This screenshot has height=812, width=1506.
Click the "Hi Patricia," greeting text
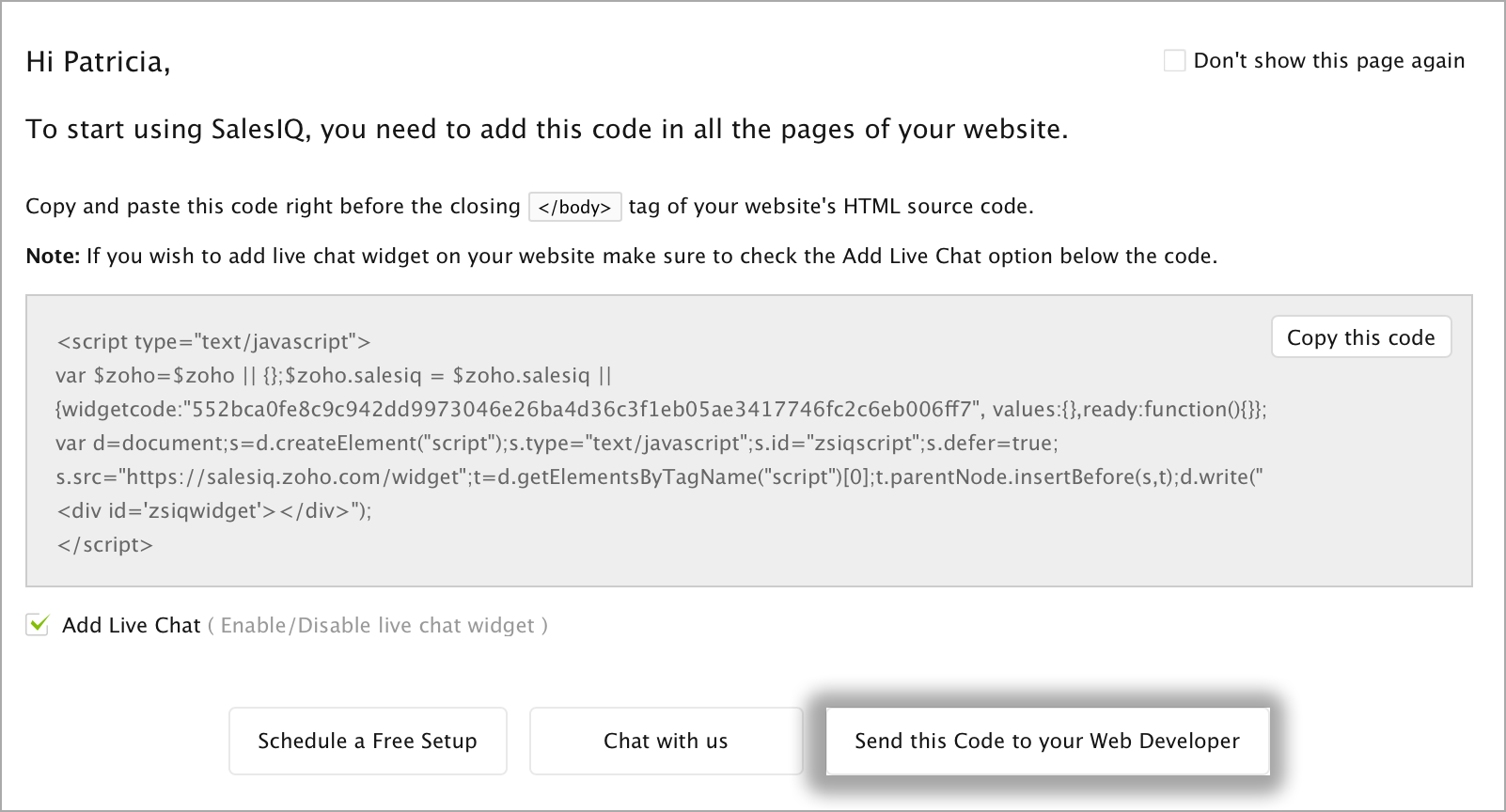(98, 62)
